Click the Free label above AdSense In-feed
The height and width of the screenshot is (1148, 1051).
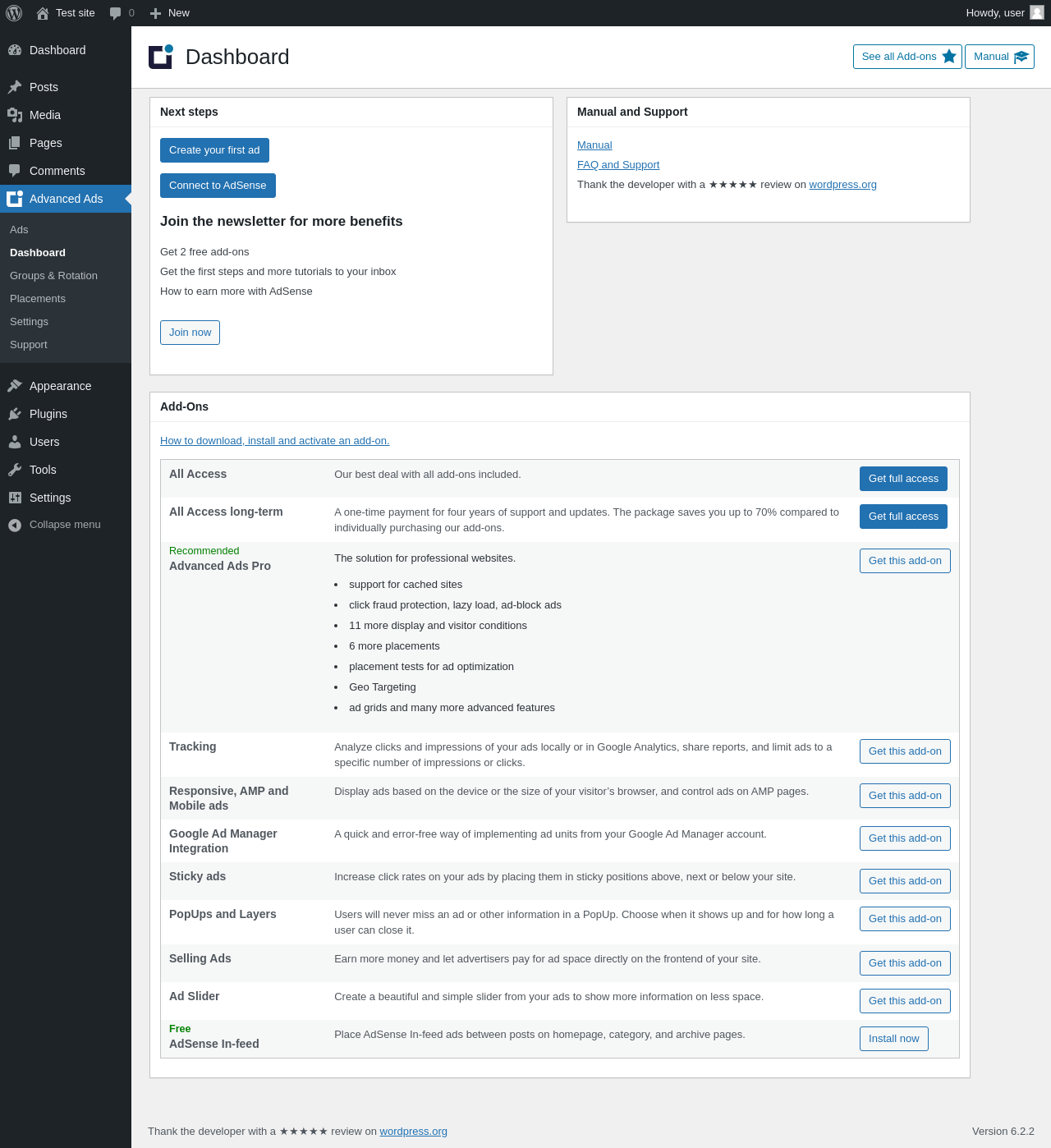tap(180, 1029)
